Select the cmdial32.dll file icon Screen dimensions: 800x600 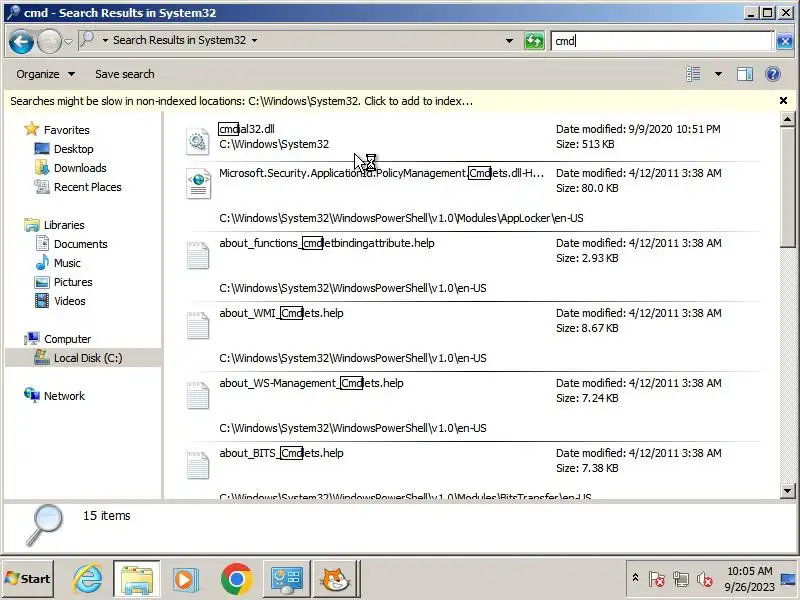(x=198, y=141)
